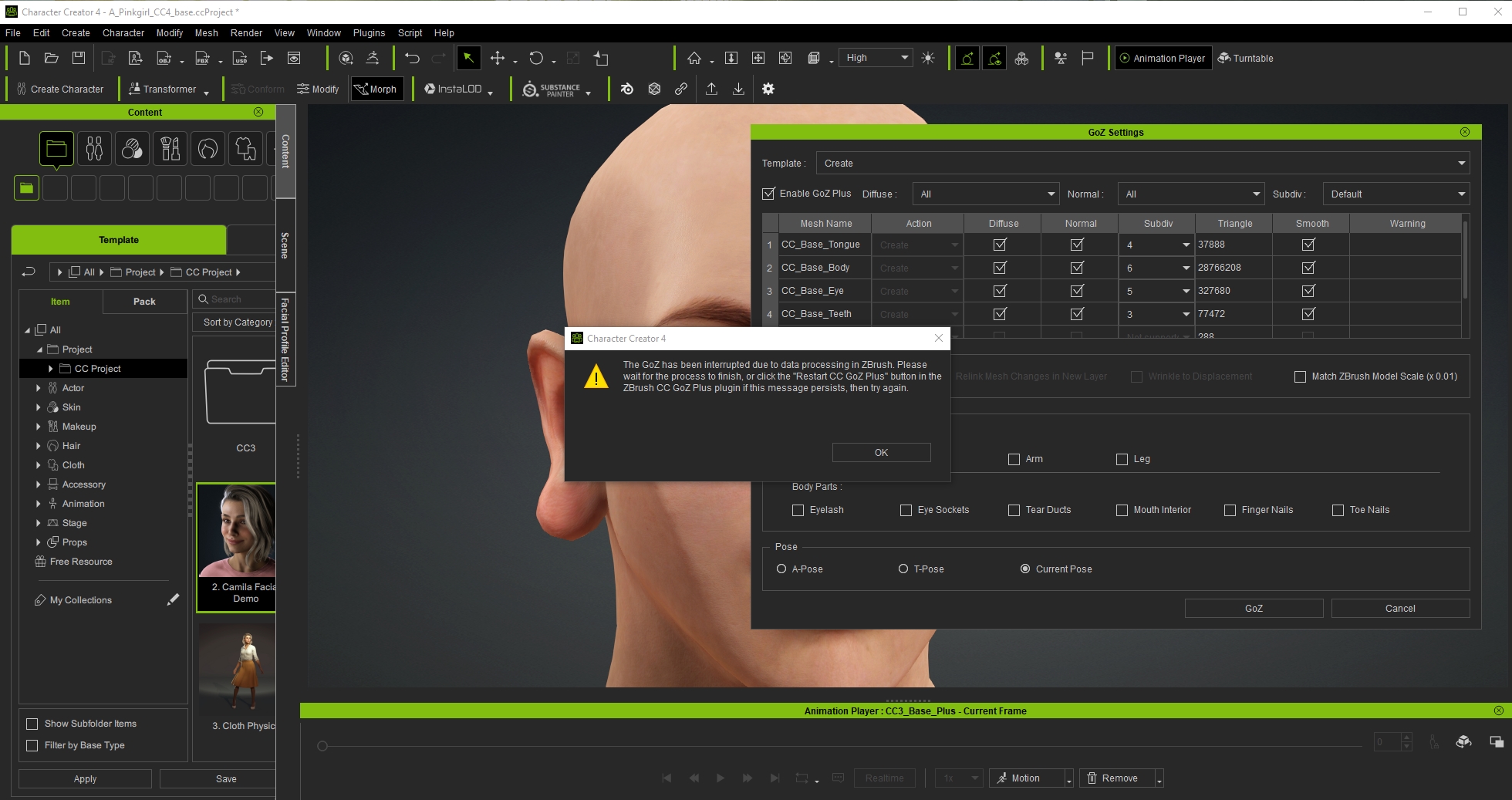Select the Cloth category icon in Content

pos(245,148)
